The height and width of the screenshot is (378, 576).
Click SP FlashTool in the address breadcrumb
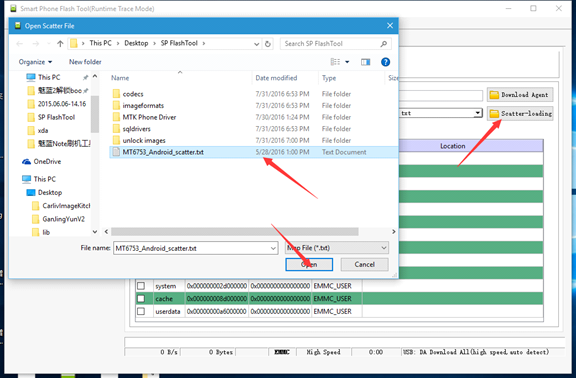pos(179,43)
